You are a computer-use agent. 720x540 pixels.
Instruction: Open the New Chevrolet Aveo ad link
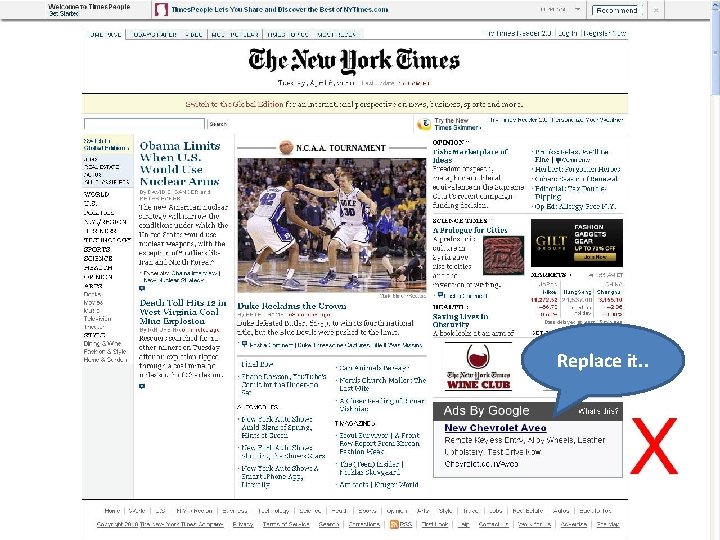[x=495, y=428]
